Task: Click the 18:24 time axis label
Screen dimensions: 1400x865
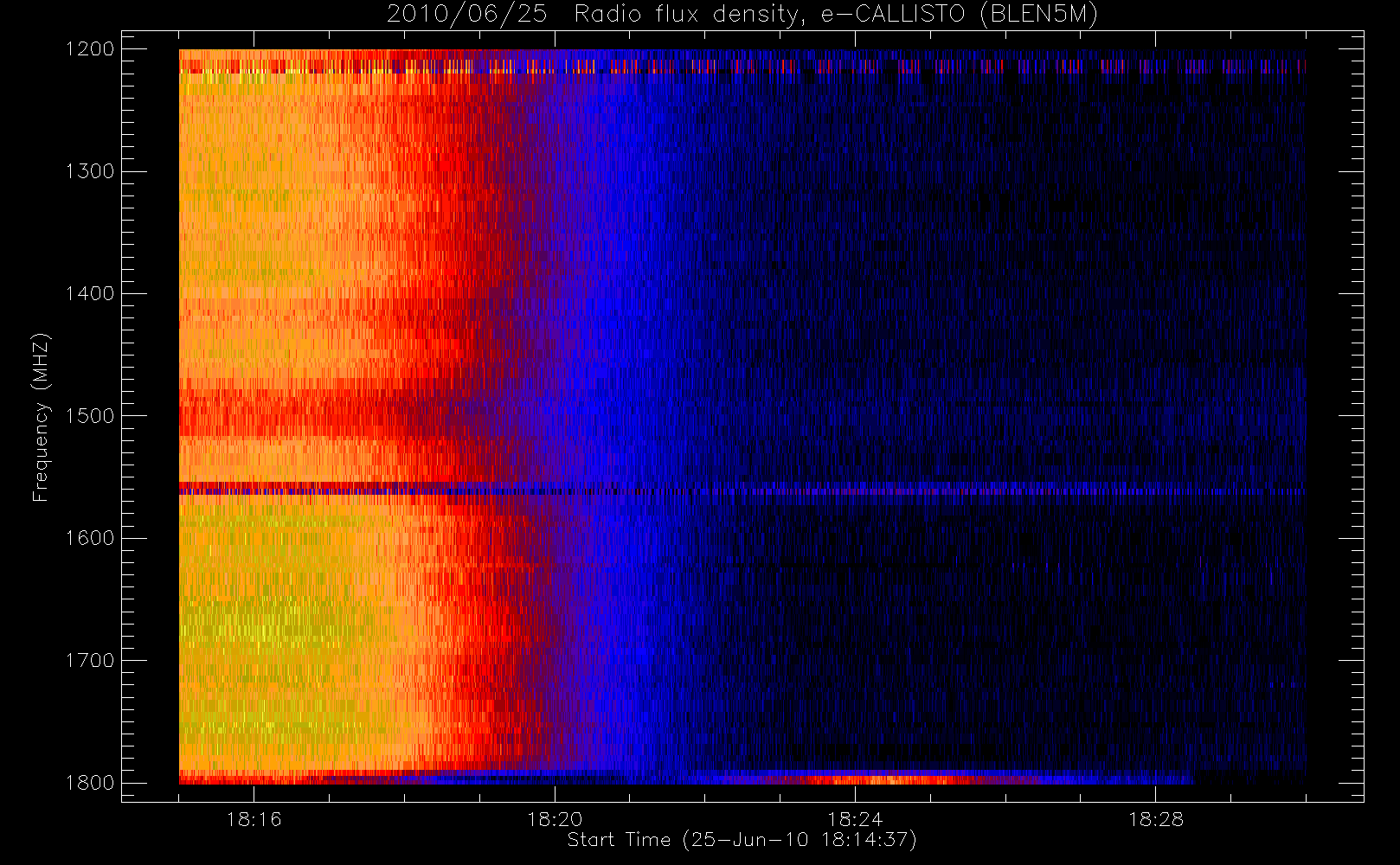Action: coord(855,819)
